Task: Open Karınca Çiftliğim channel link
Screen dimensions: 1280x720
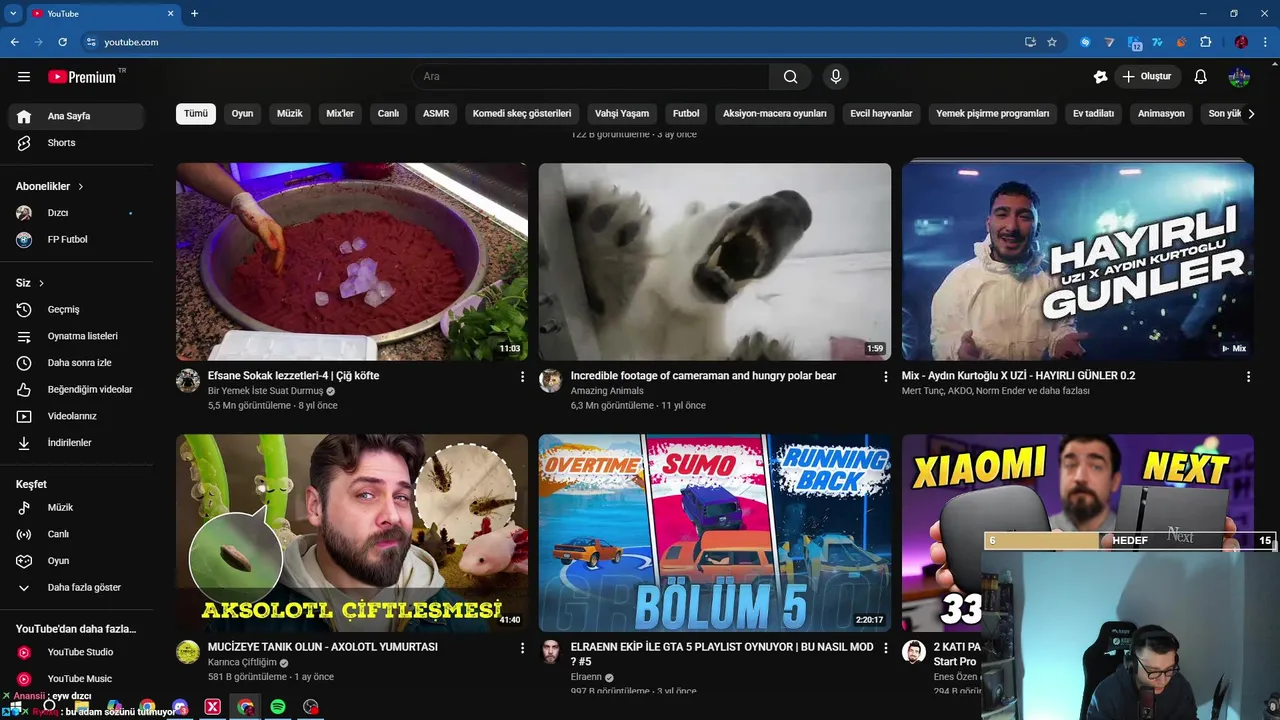Action: pos(242,662)
